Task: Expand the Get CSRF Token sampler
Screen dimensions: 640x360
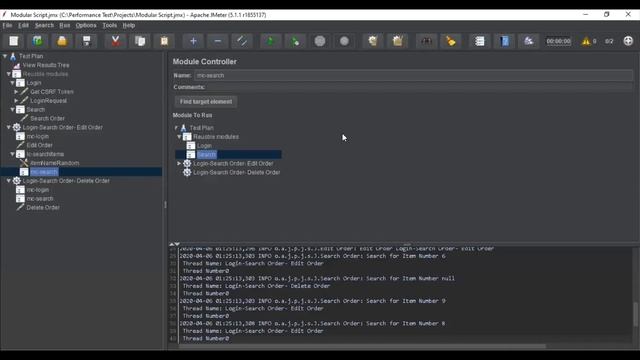Action: pyautogui.click(x=16, y=92)
